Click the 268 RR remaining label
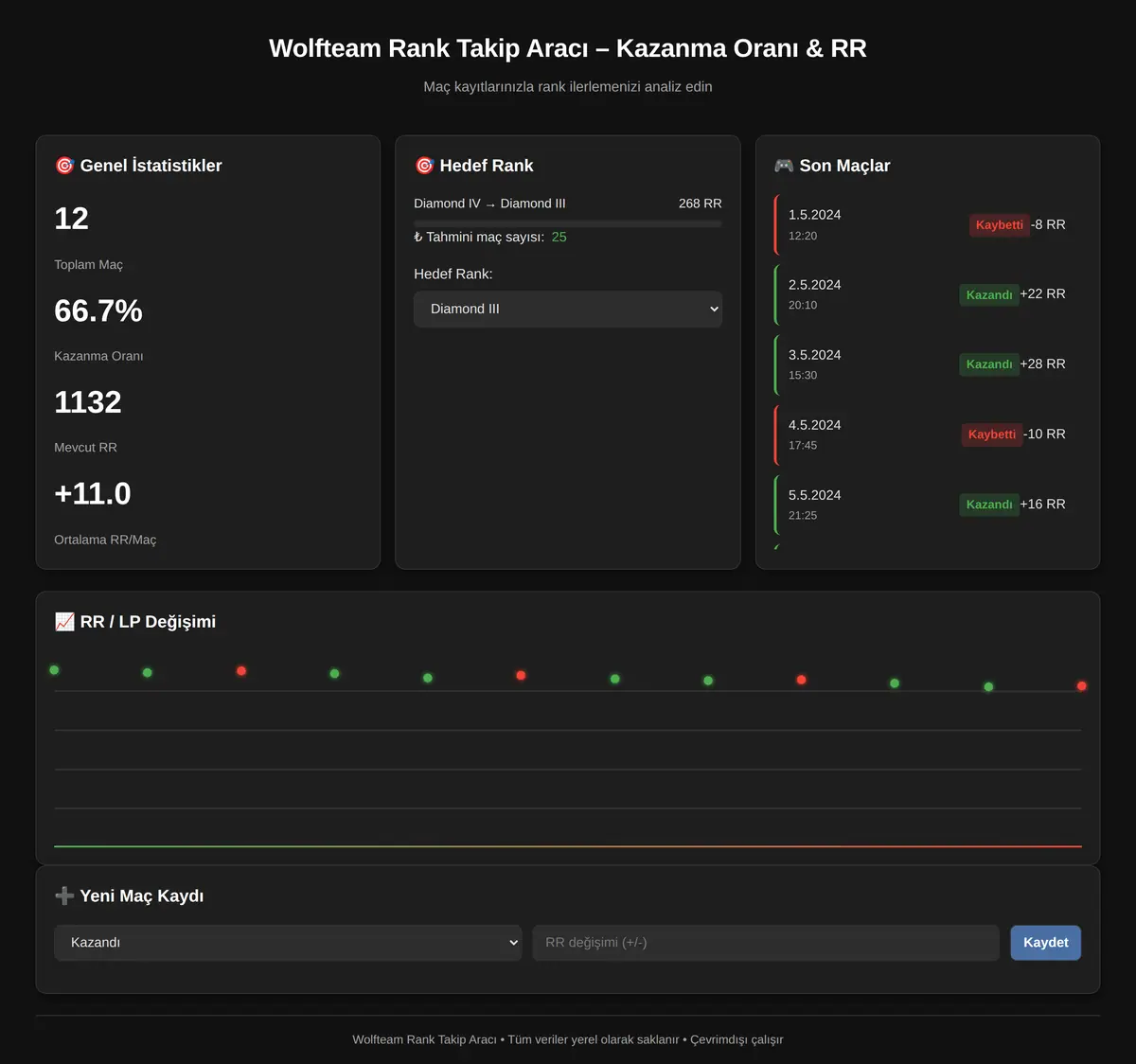 [701, 204]
